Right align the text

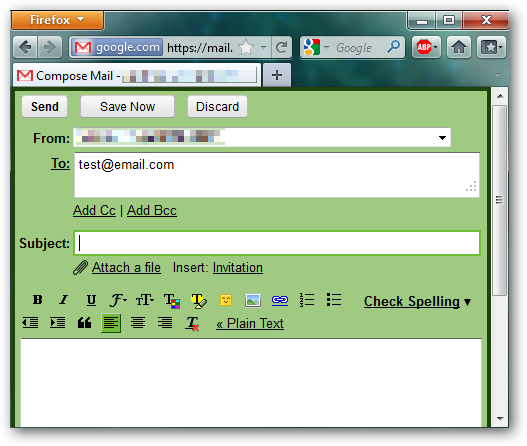(165, 323)
